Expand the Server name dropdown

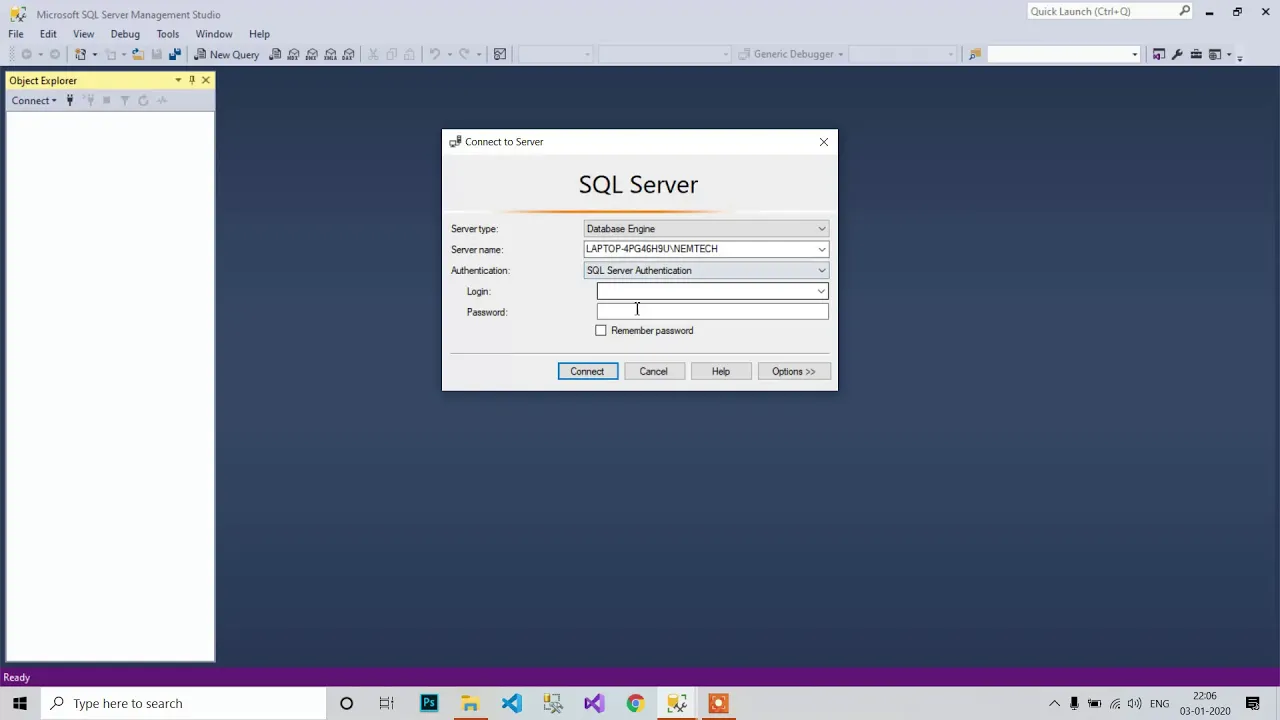click(822, 249)
